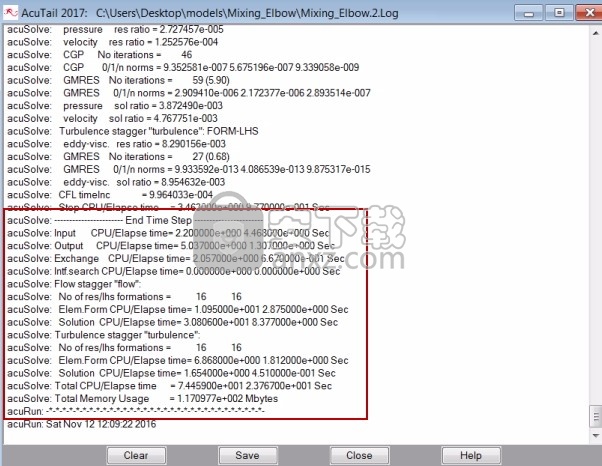Screen dimensions: 602x466
Task: Close the AcuTail log viewer
Action: point(359,456)
